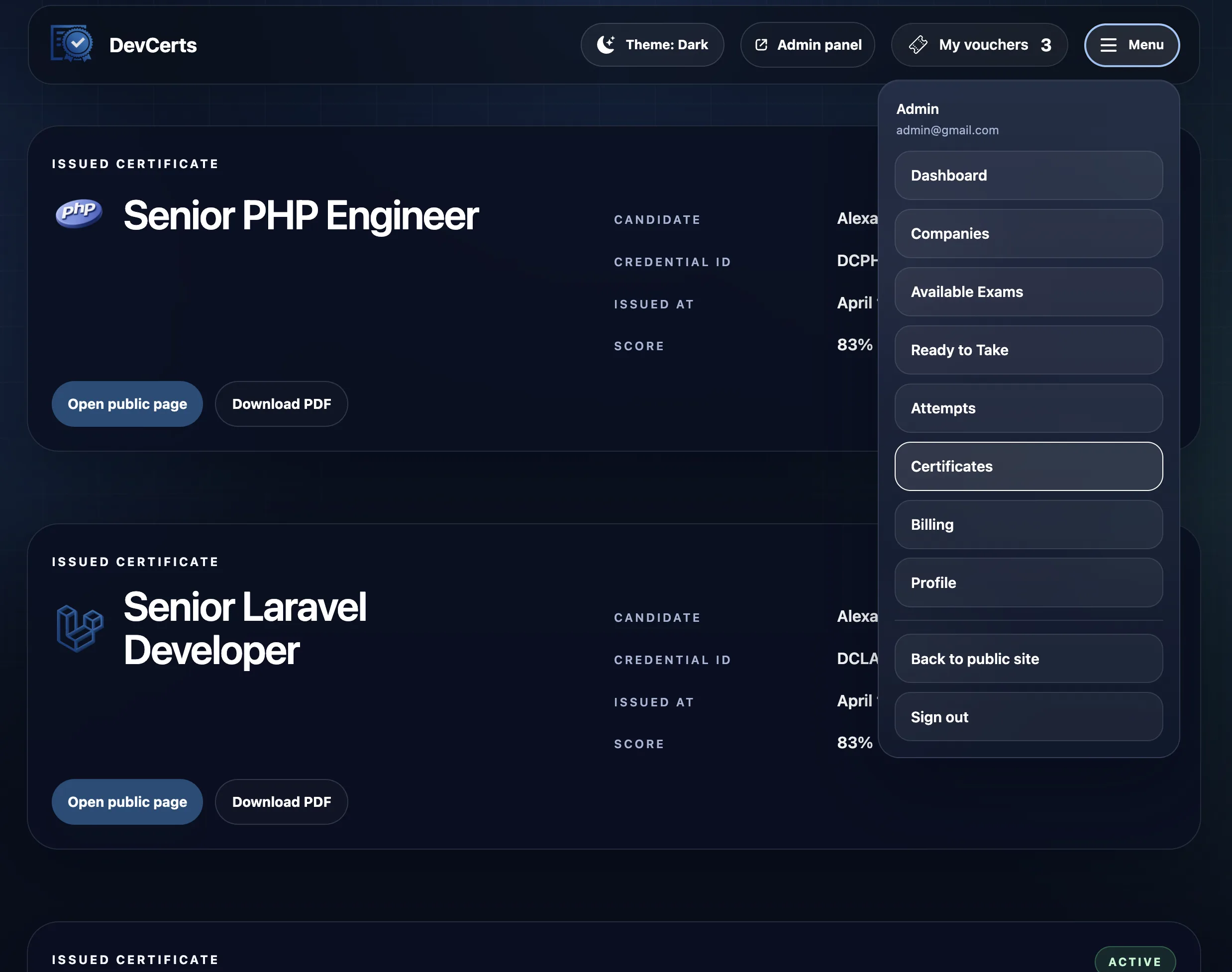Image resolution: width=1232 pixels, height=972 pixels.
Task: Open public page for Senior Laravel Developer
Action: (x=127, y=802)
